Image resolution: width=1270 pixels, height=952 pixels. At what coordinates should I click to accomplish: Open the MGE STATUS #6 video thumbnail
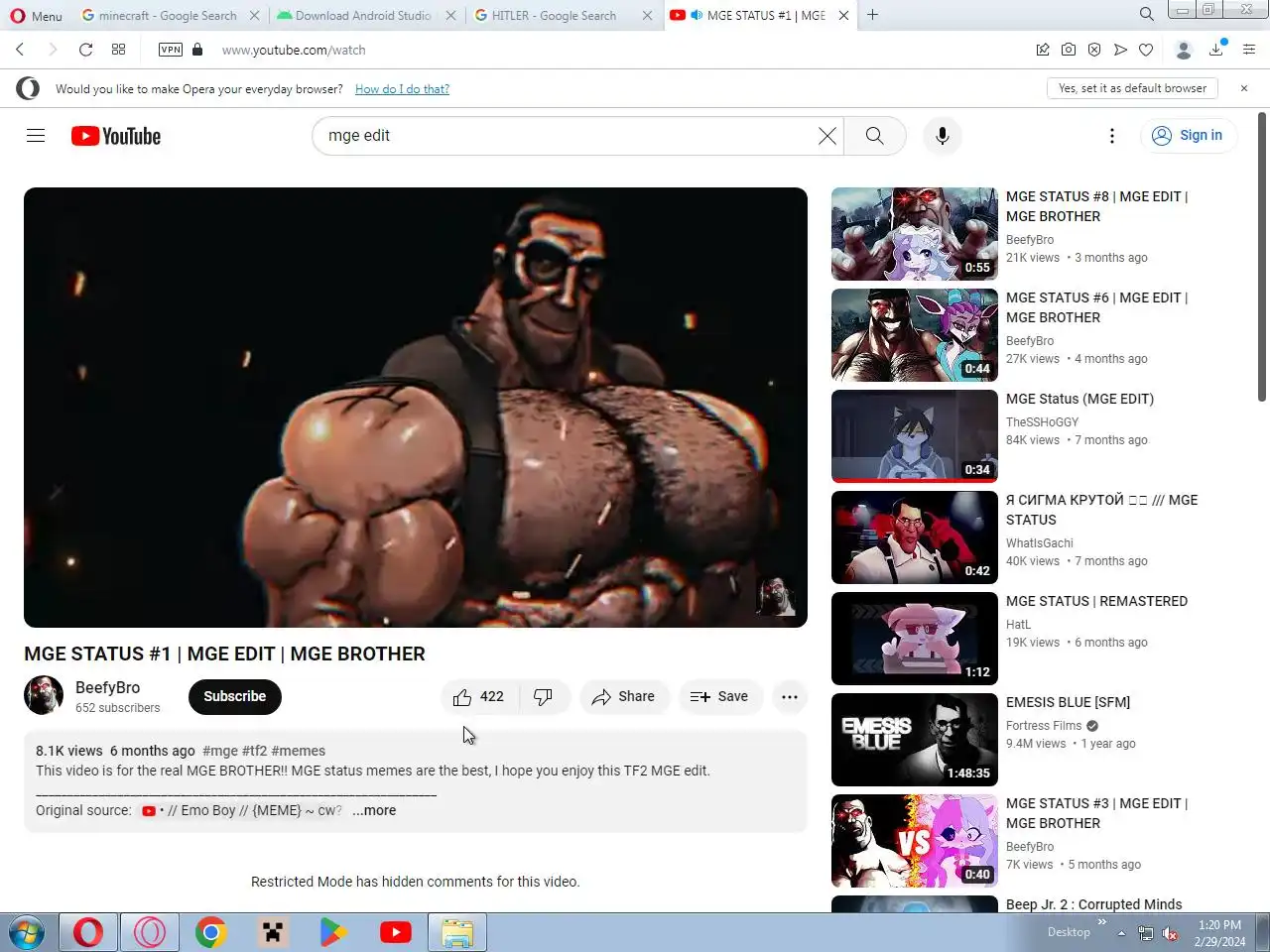pyautogui.click(x=915, y=335)
